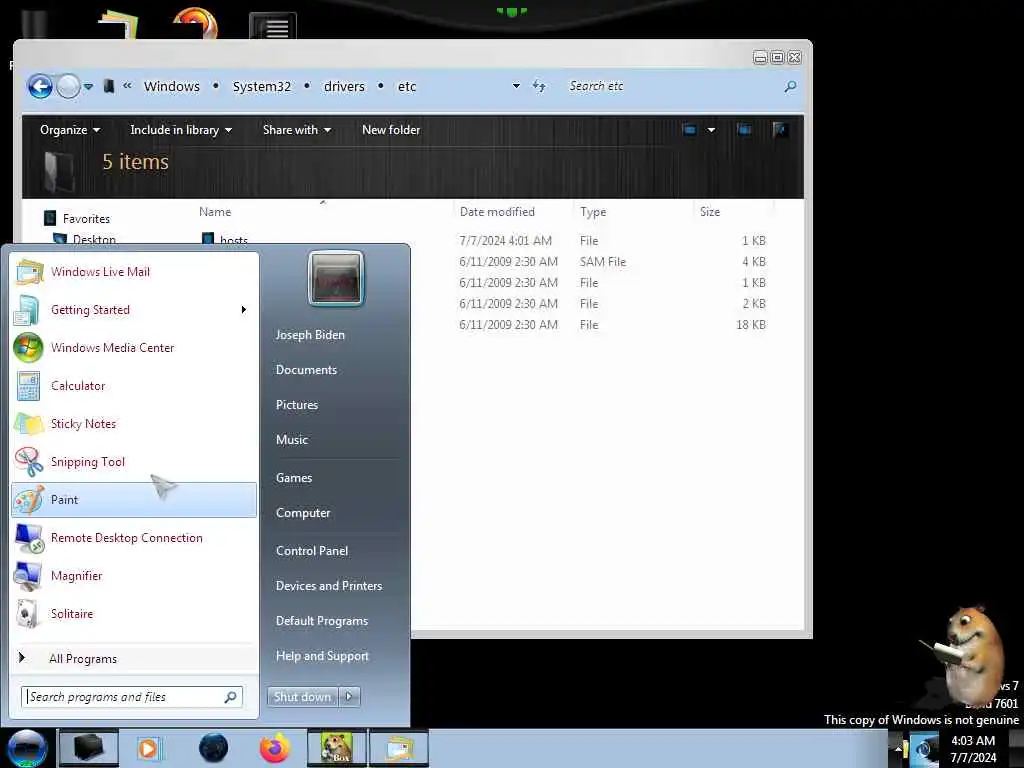Click the Search etc field
Screen dimensions: 1024x768
coord(673,86)
